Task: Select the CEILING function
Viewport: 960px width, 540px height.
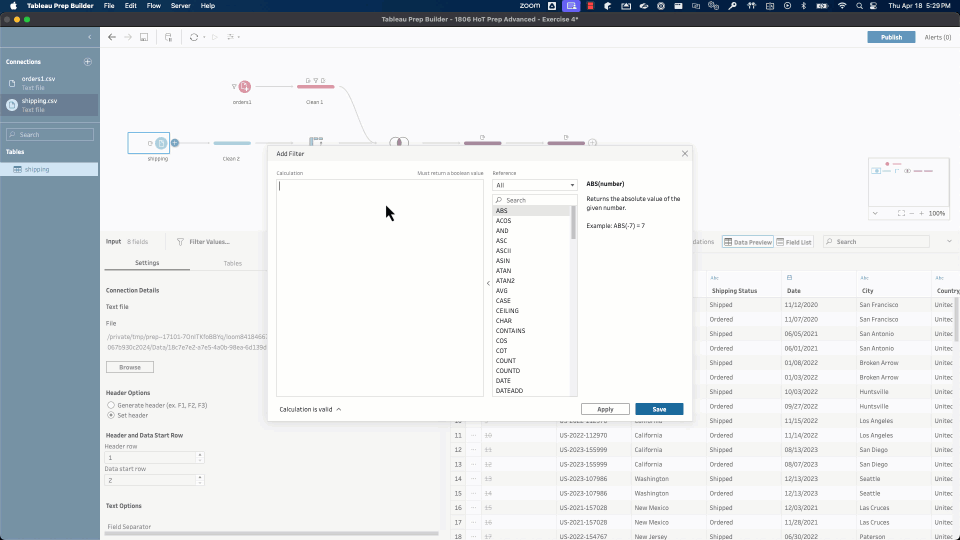Action: tap(531, 310)
